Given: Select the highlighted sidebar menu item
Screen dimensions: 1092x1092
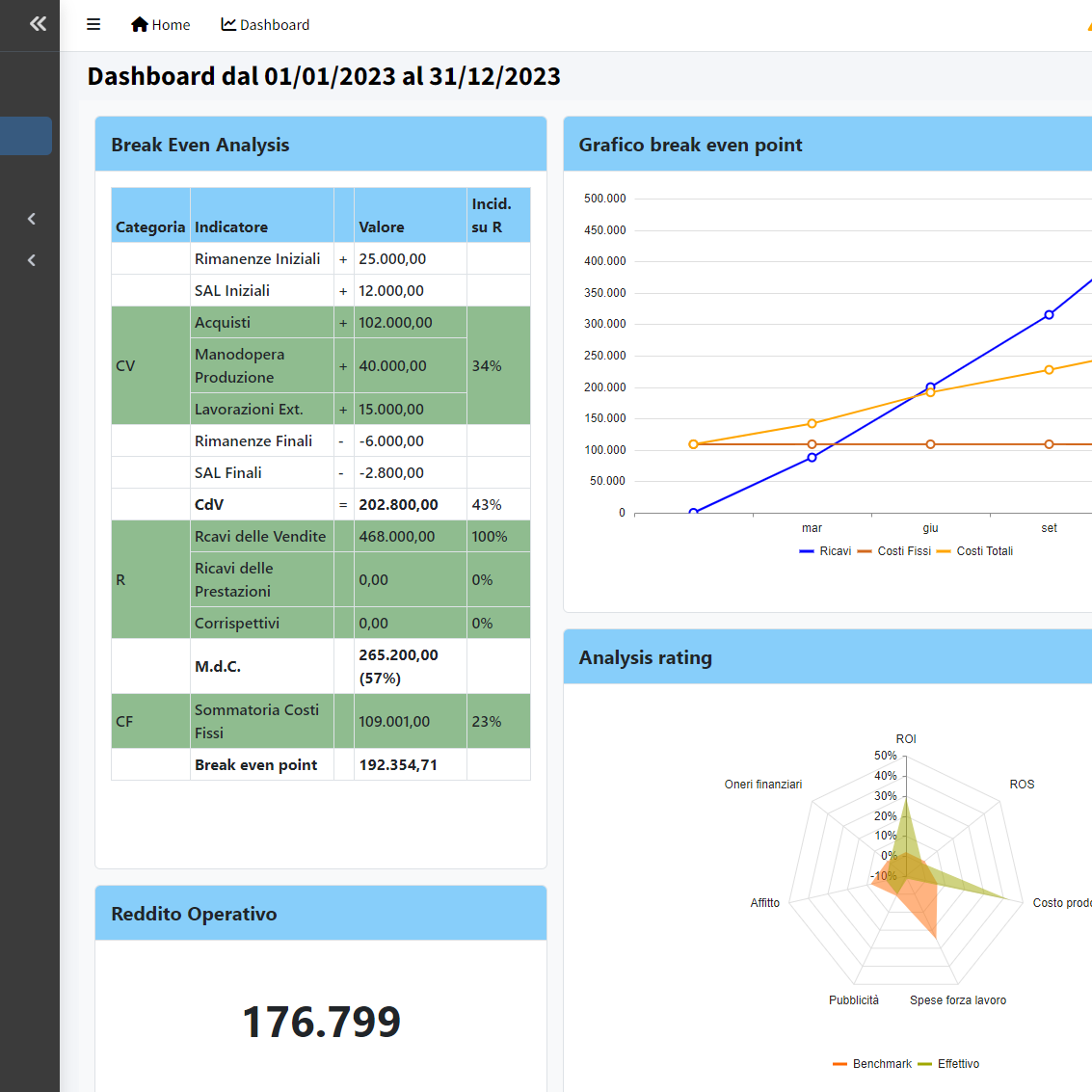Looking at the screenshot, I should click(x=26, y=136).
